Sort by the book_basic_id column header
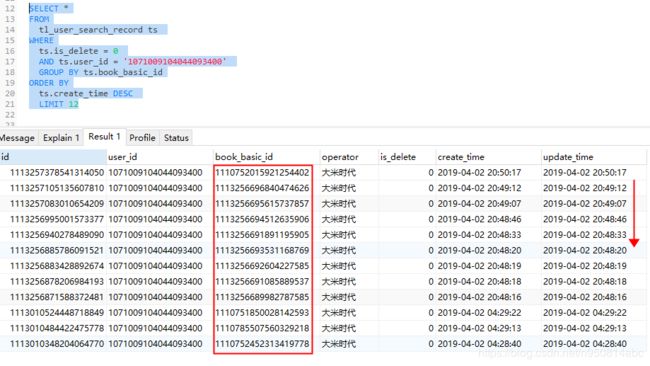This screenshot has width=650, height=366. tap(266, 157)
